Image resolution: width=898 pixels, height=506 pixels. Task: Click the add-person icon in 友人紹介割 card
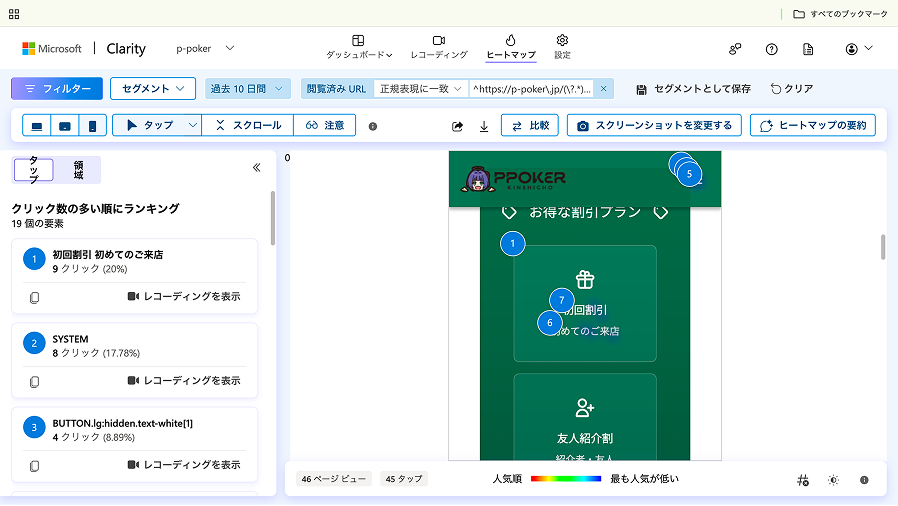pos(585,408)
